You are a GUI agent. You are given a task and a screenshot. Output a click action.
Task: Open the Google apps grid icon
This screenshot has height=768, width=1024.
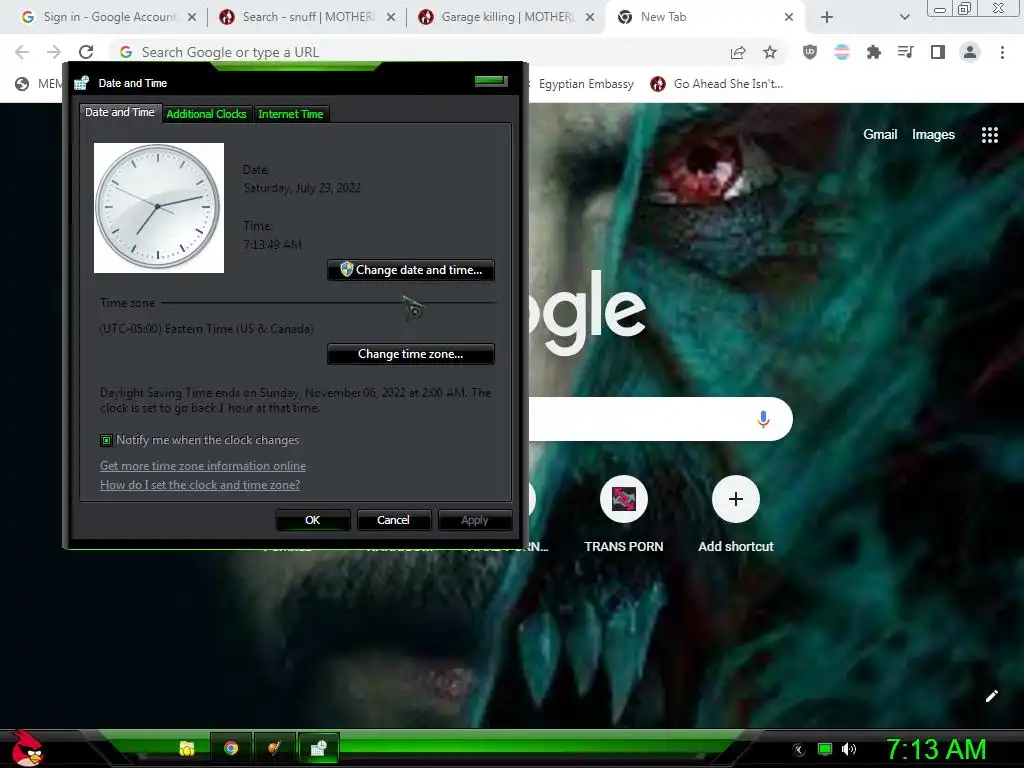(x=990, y=135)
